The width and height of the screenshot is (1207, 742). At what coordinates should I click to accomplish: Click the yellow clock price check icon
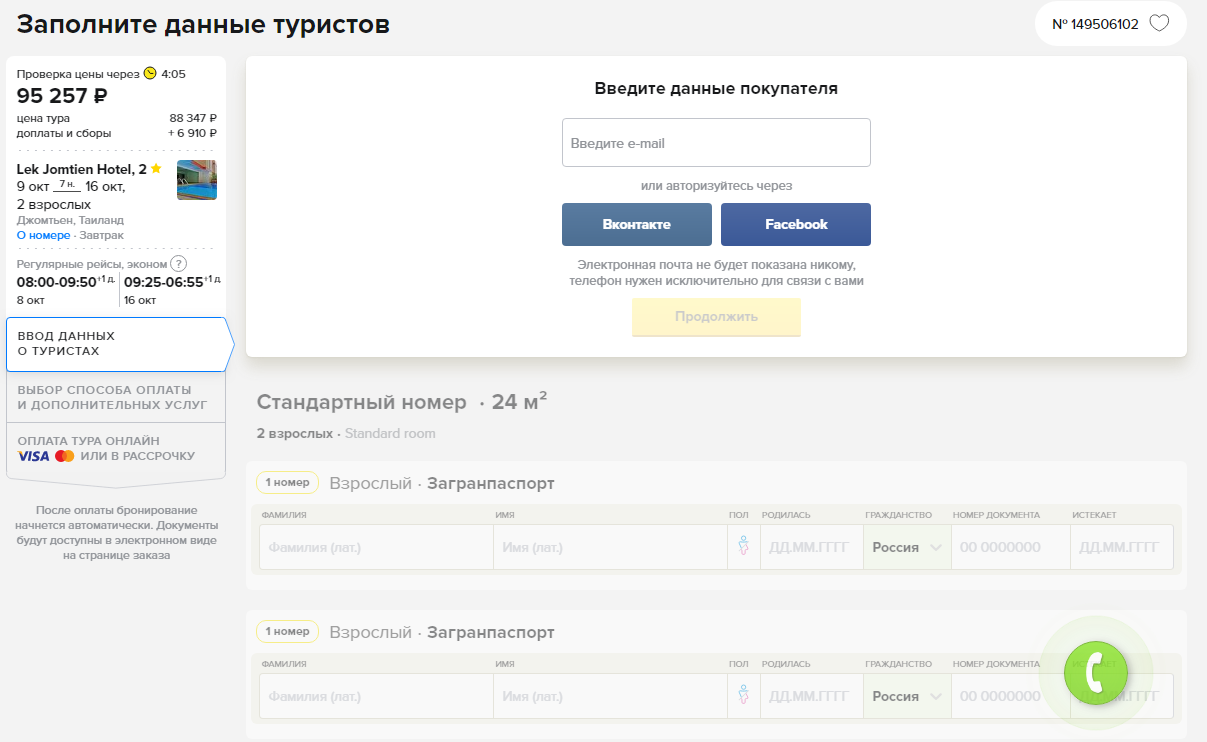point(150,73)
